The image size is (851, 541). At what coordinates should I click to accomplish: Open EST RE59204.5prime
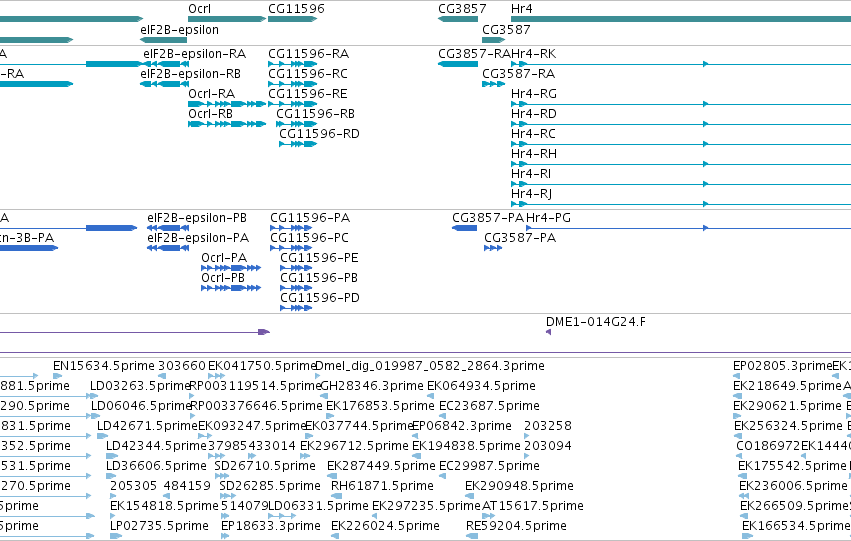click(516, 527)
